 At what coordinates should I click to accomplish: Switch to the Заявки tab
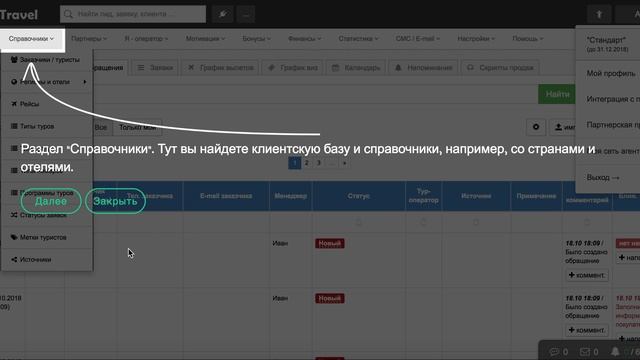click(x=155, y=68)
